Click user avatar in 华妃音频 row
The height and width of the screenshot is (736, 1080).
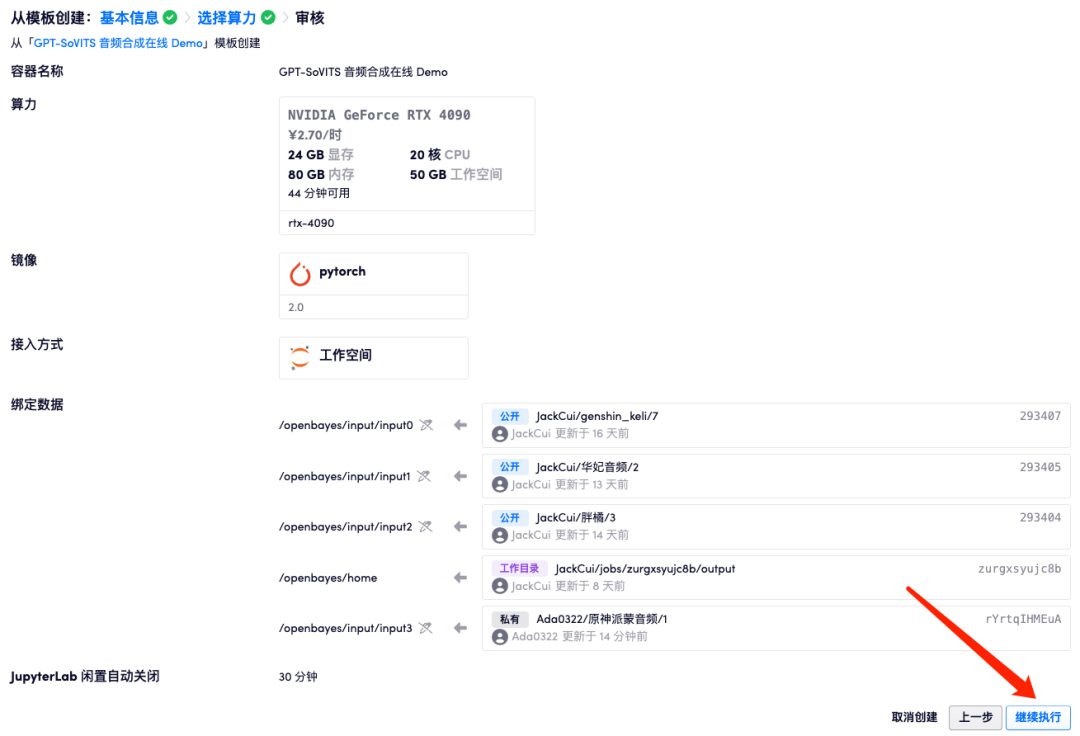coord(500,485)
